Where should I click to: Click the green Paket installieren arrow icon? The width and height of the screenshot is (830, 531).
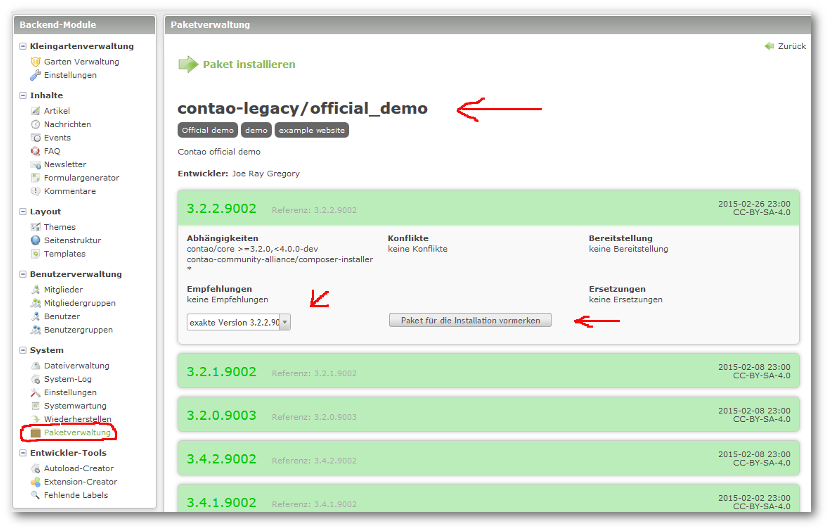[x=188, y=65]
